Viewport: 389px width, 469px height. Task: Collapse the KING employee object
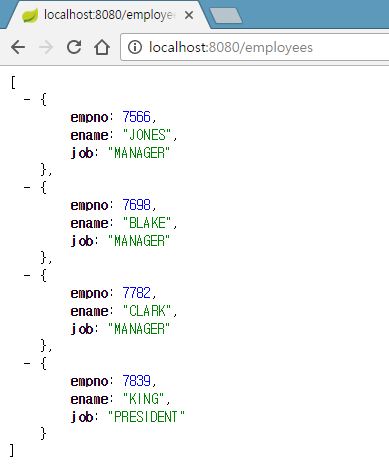[x=27, y=363]
